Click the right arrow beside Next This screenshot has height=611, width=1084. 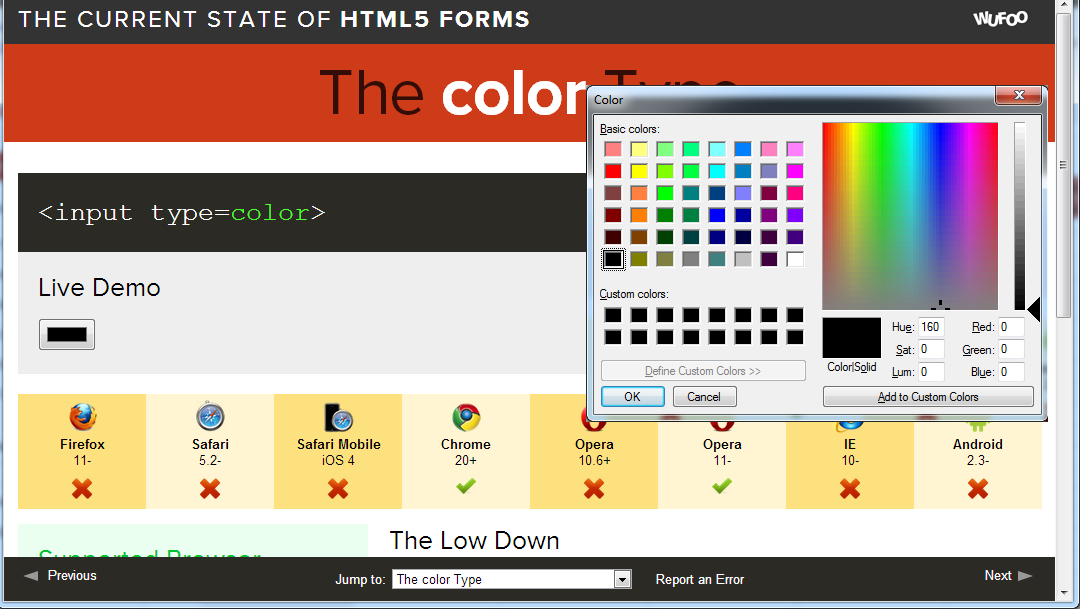point(1025,576)
